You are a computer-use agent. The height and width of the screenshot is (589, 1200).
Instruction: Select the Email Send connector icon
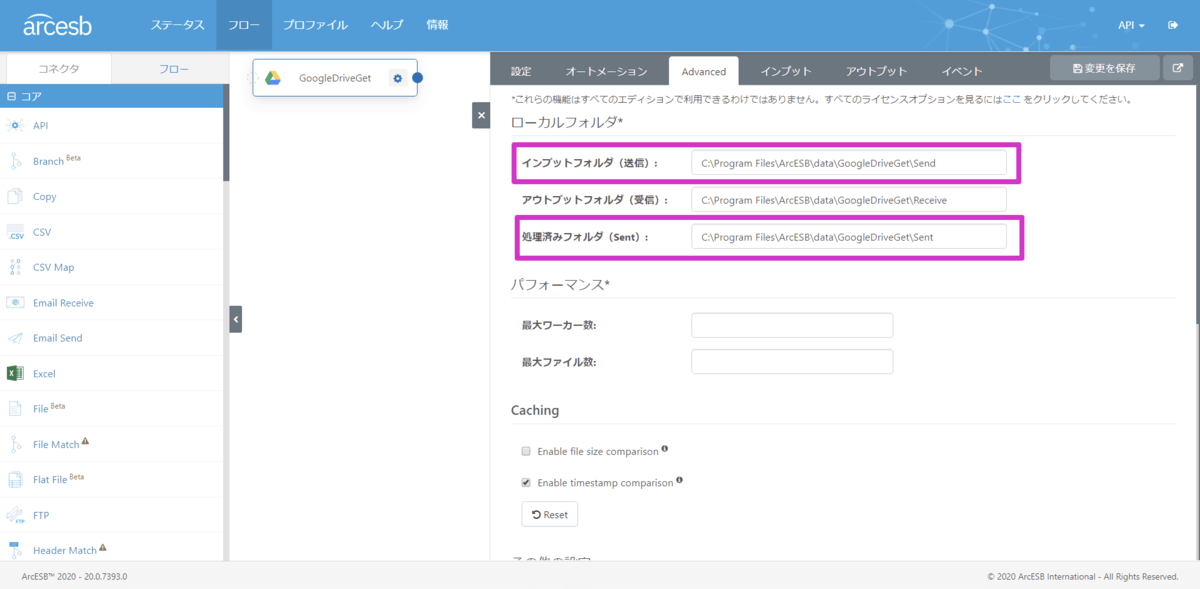(x=15, y=338)
